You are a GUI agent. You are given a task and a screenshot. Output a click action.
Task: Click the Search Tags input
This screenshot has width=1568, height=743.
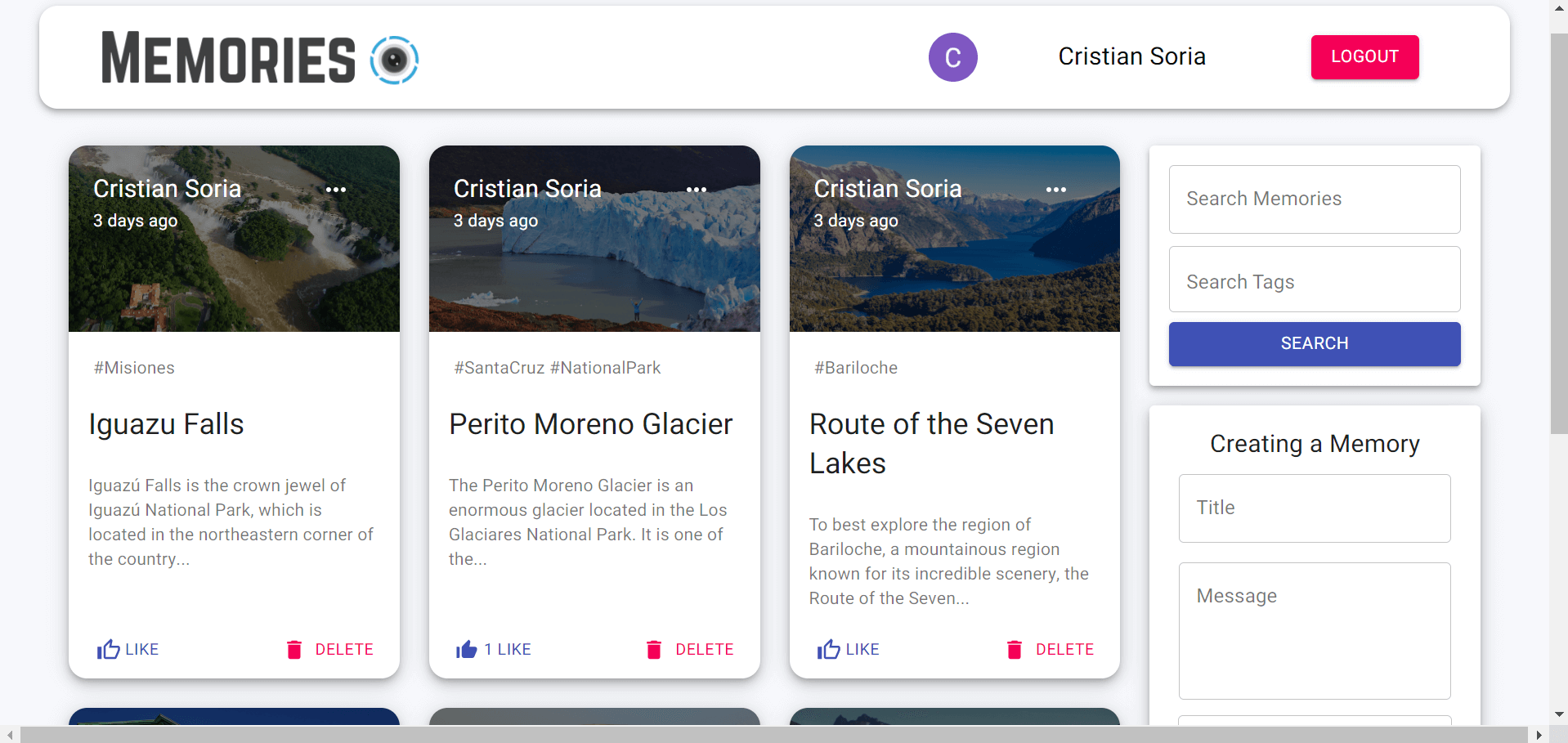point(1314,280)
